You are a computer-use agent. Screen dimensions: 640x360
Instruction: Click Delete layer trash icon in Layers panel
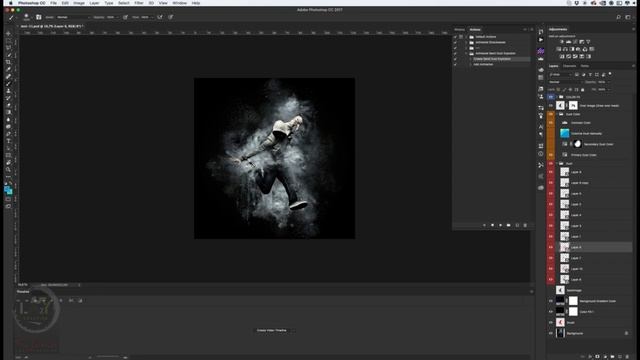tap(627, 357)
